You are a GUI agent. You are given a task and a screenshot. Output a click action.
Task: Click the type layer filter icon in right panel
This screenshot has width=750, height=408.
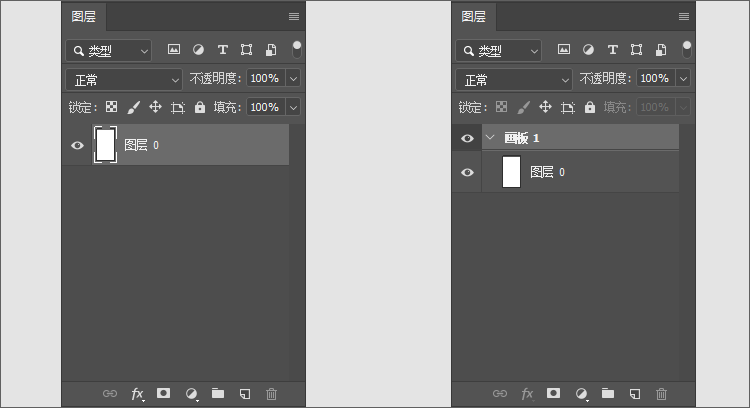[x=612, y=50]
